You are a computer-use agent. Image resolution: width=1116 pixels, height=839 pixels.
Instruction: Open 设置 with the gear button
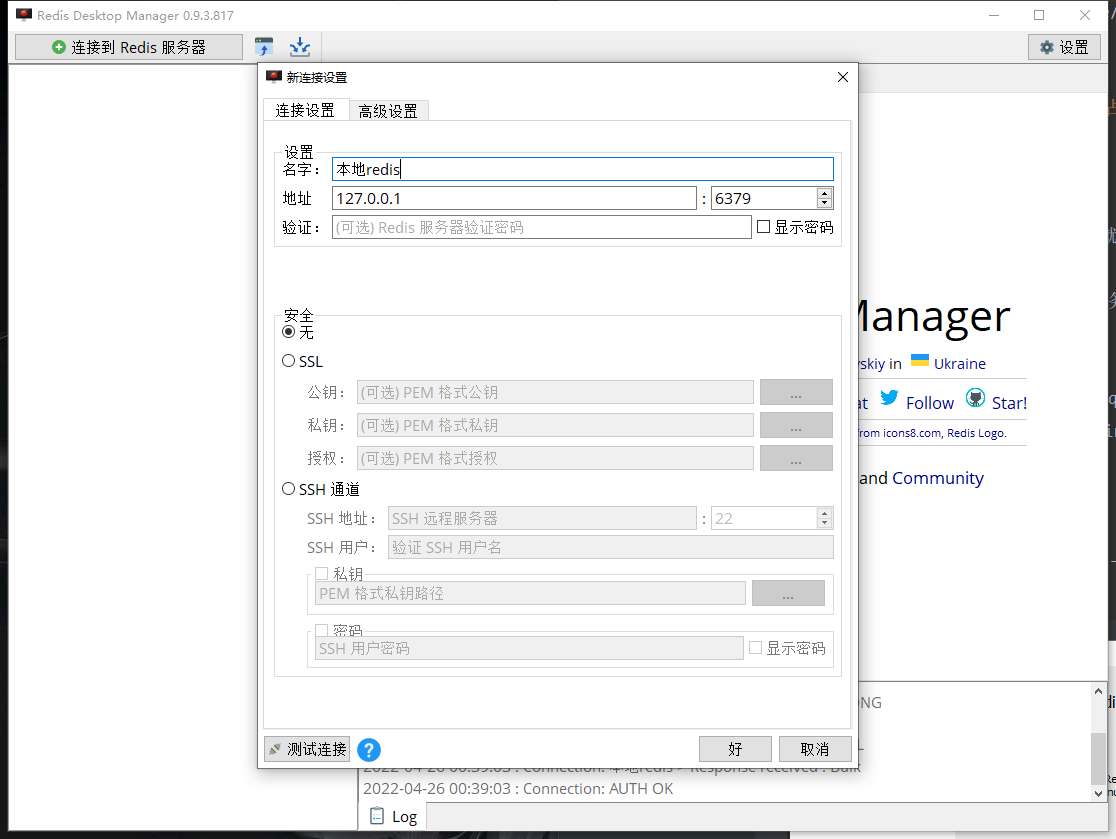tap(1064, 47)
